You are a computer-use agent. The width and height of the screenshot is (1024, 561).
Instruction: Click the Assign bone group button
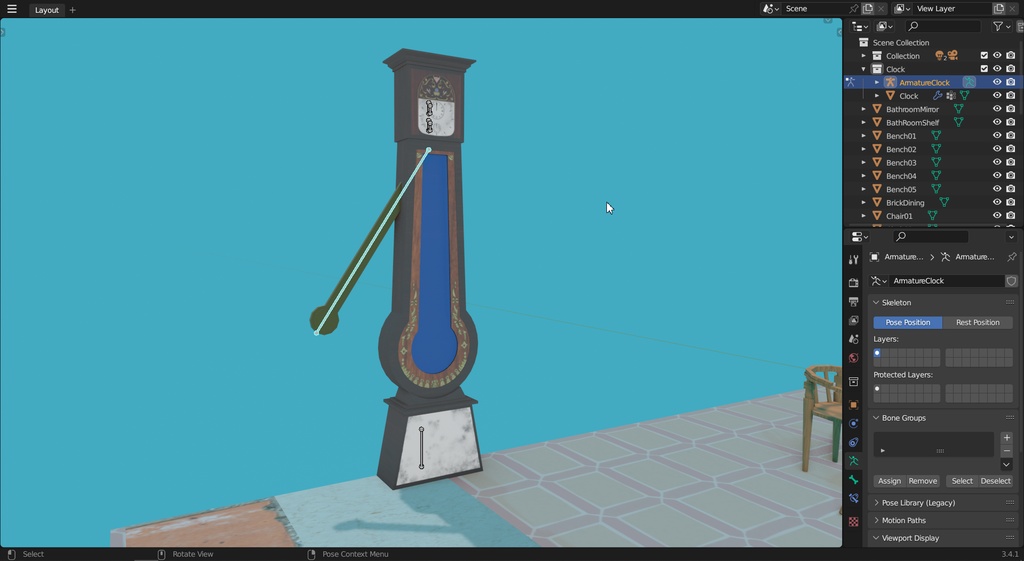point(889,481)
